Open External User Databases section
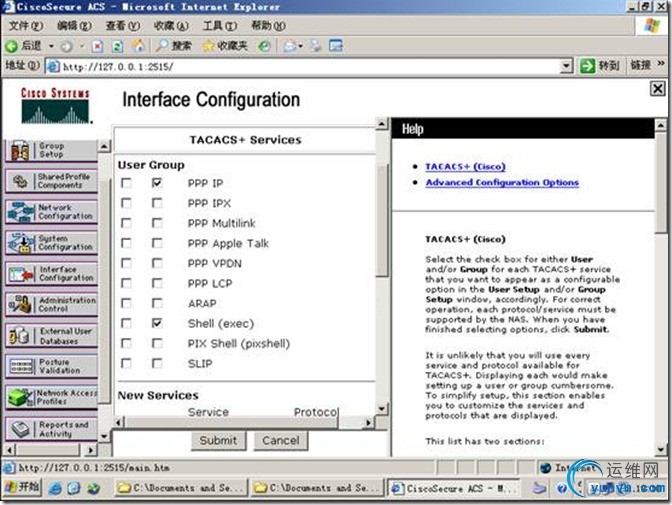Viewport: 672px width, 505px height. (x=51, y=336)
